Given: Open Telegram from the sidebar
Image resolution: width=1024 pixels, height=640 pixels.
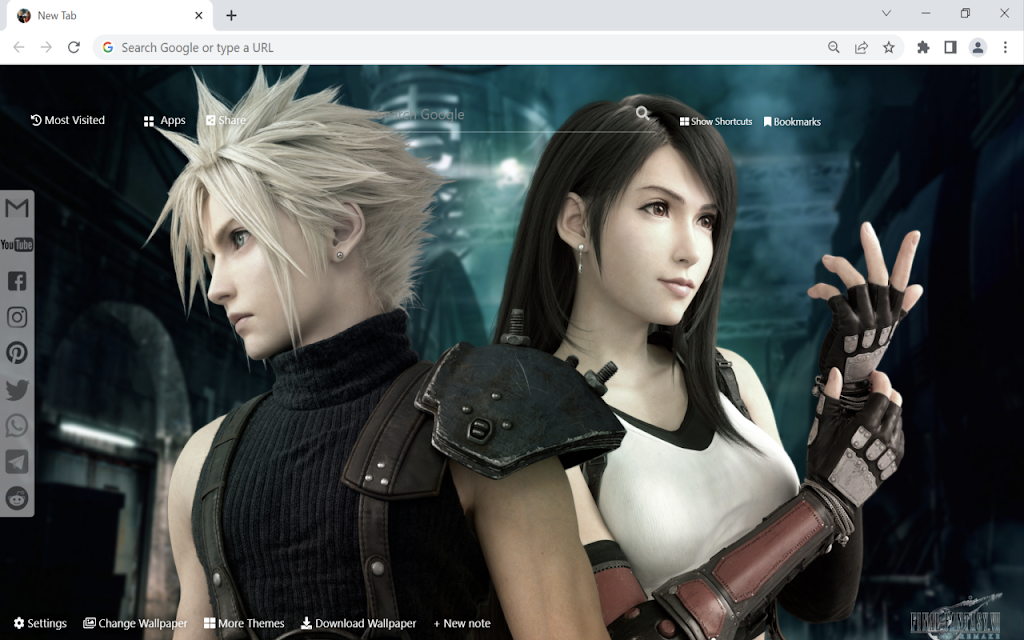Looking at the screenshot, I should pos(17,462).
